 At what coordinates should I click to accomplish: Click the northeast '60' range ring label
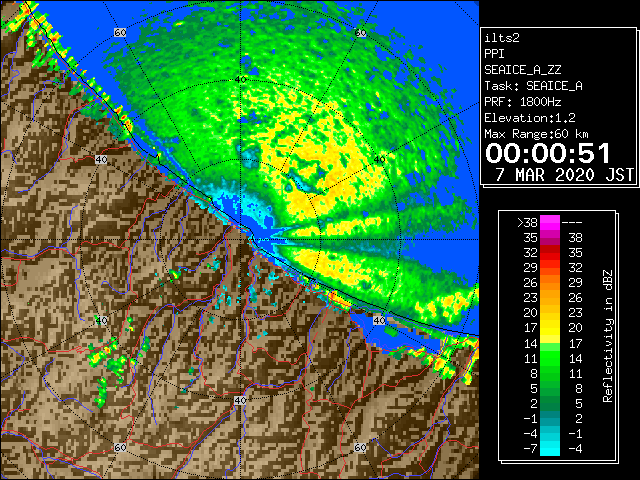[360, 33]
